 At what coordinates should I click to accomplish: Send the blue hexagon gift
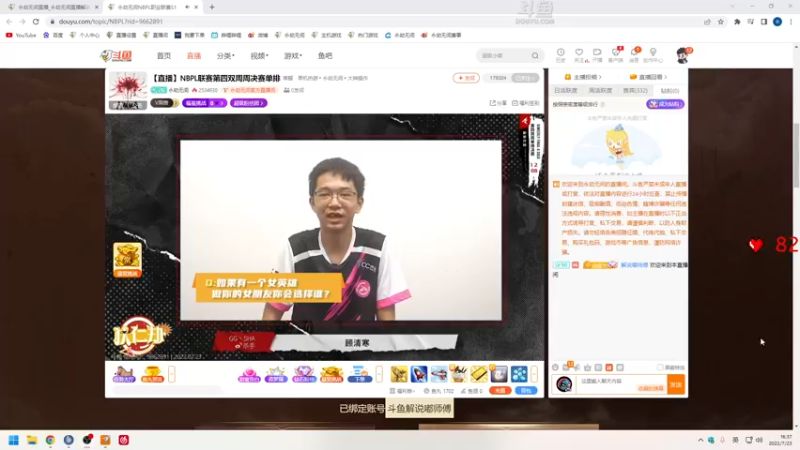pos(519,374)
